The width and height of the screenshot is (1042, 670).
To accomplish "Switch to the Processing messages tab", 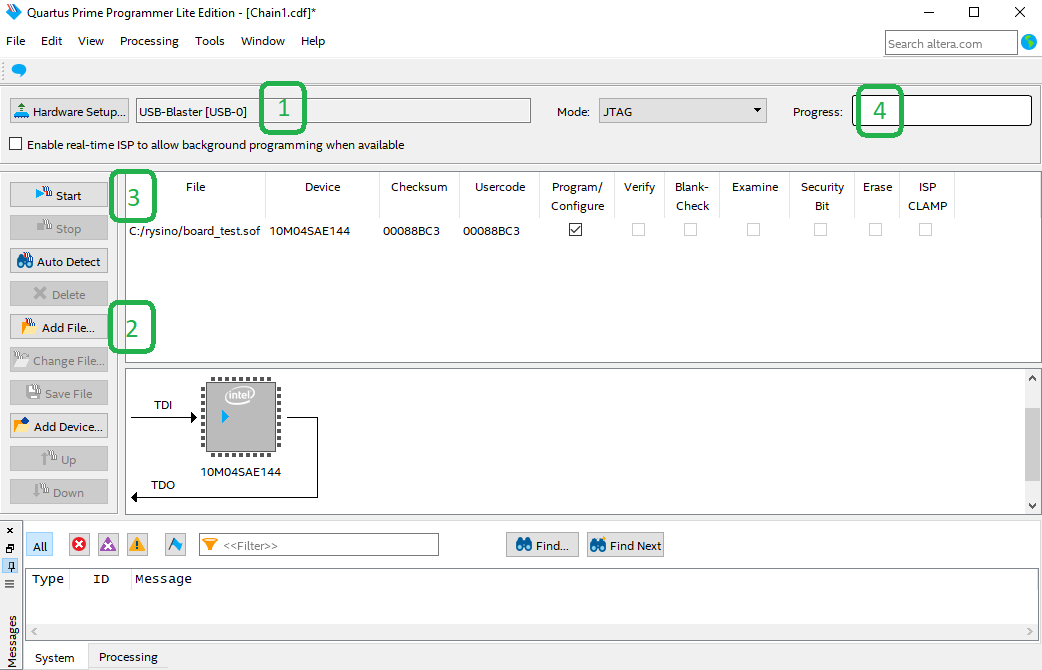I will 128,657.
